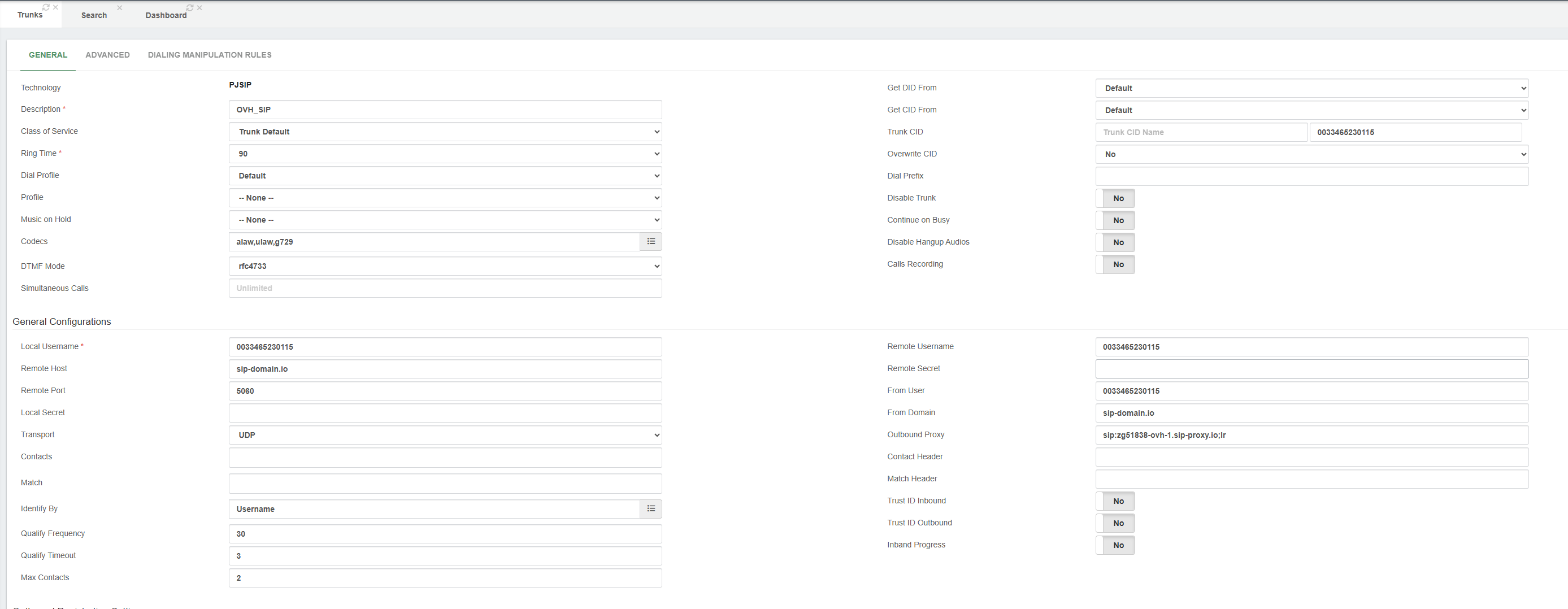Screen dimensions: 1568x609
Task: Open the Codecs list picker icon
Action: pyautogui.click(x=651, y=242)
